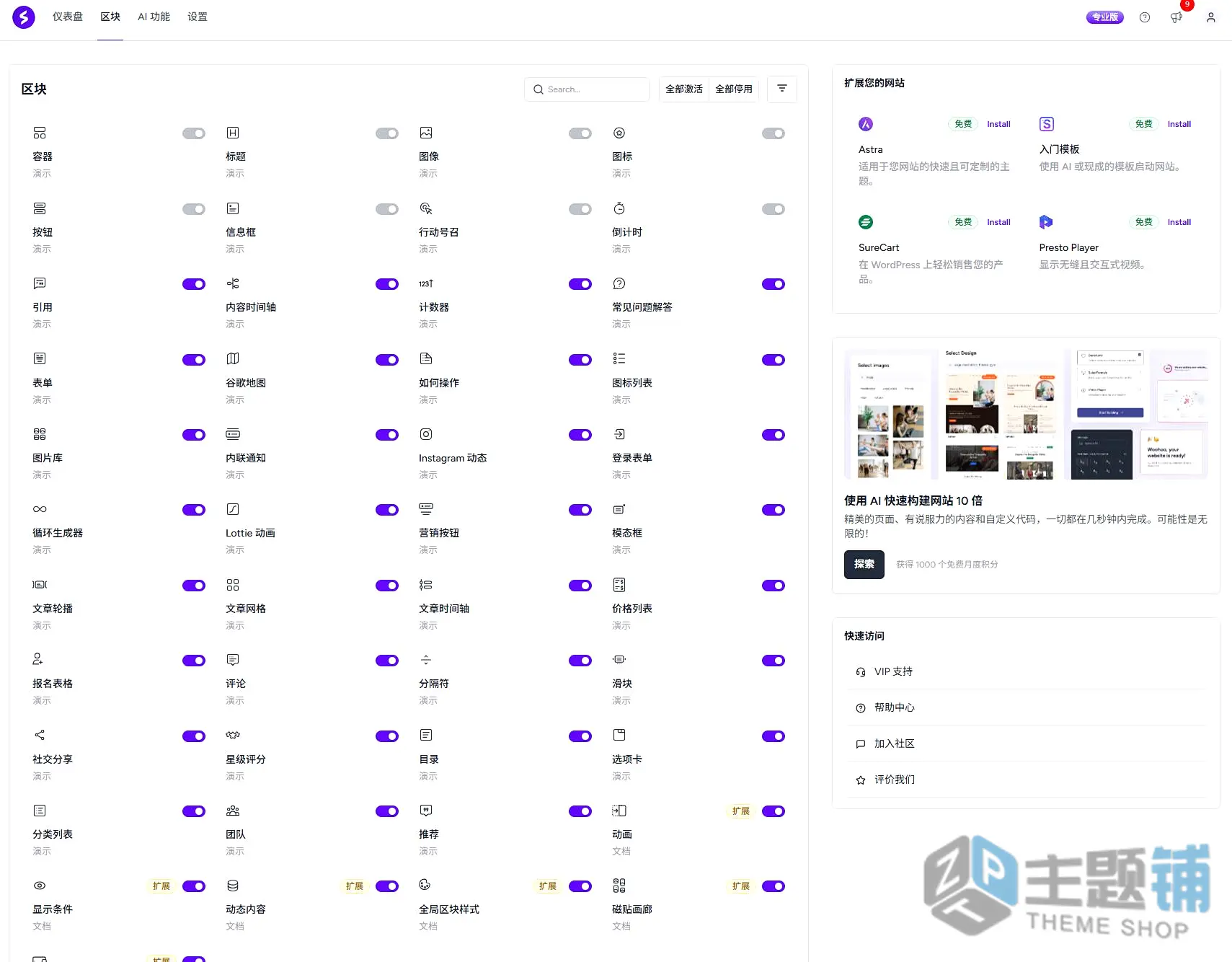The height and width of the screenshot is (962, 1232).
Task: Disable the Lottie 动画 toggle
Action: click(387, 510)
